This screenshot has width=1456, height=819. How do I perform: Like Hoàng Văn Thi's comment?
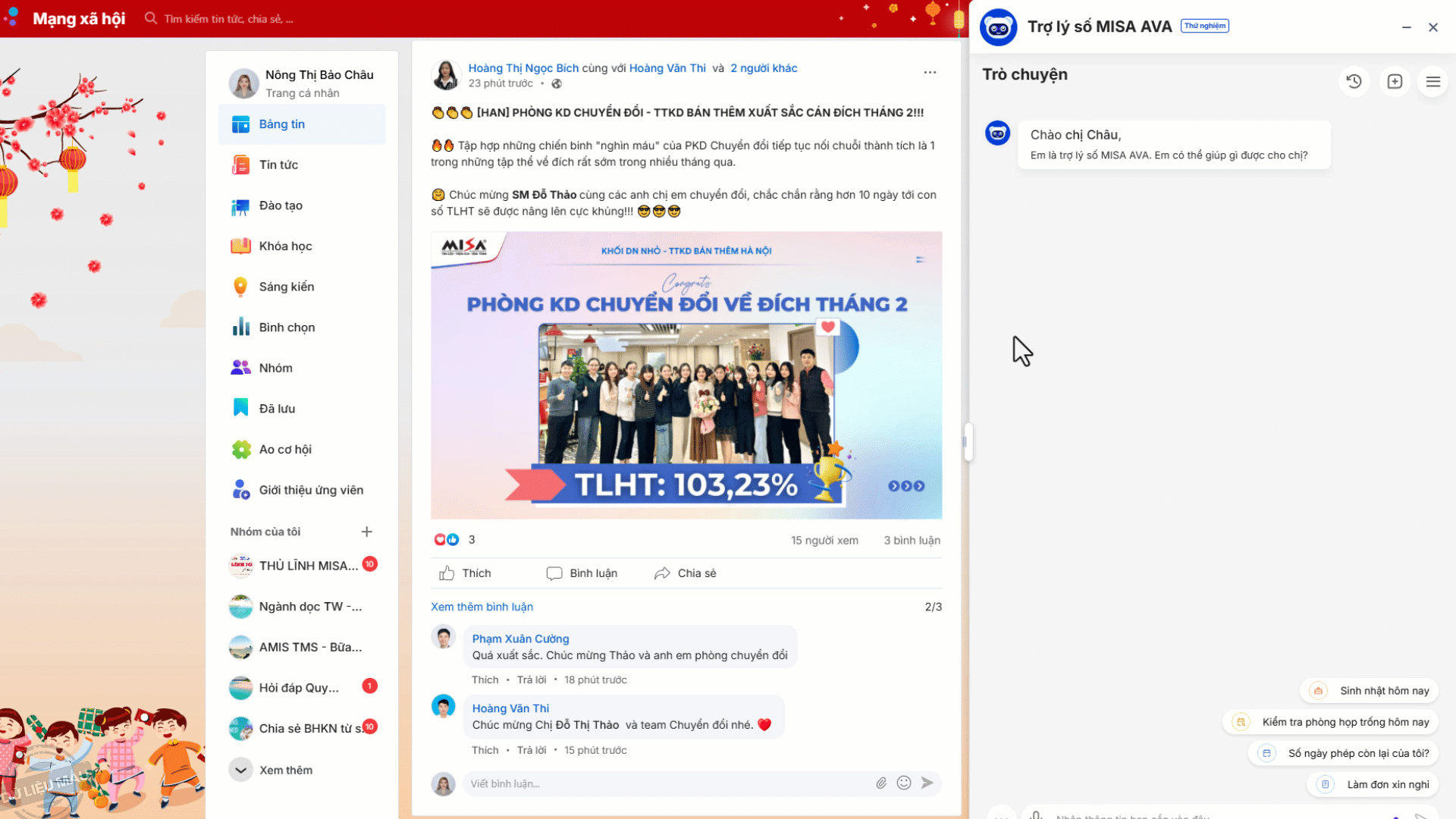pyautogui.click(x=485, y=750)
